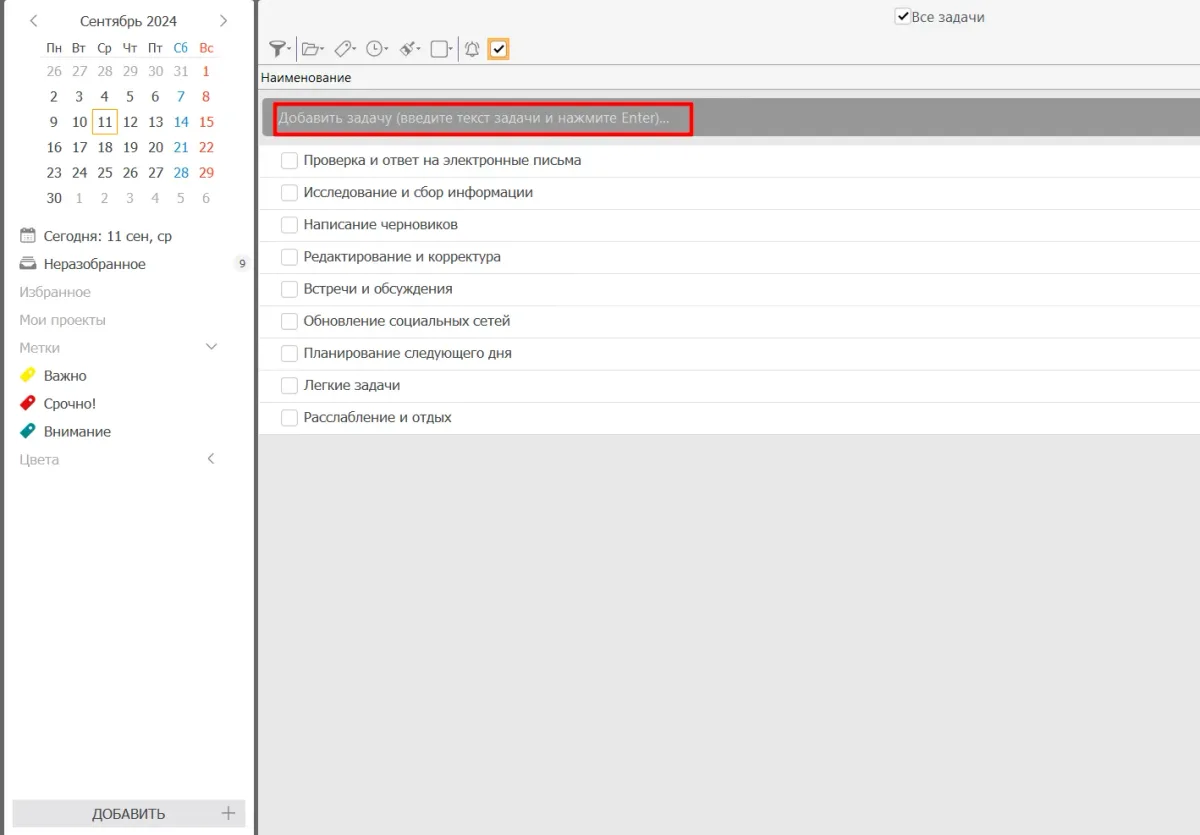Screen dimensions: 1200x835
Task: Click the clock date icon in toolbar
Action: coord(375,49)
